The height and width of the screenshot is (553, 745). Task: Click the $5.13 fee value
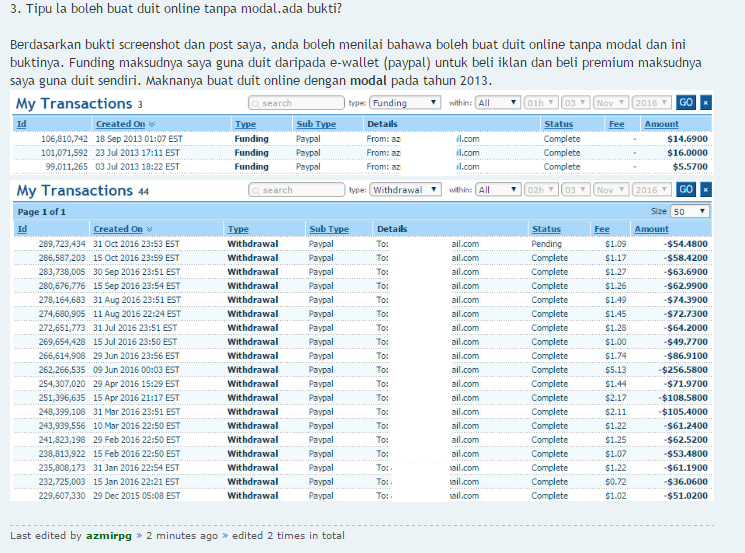pyautogui.click(x=615, y=370)
